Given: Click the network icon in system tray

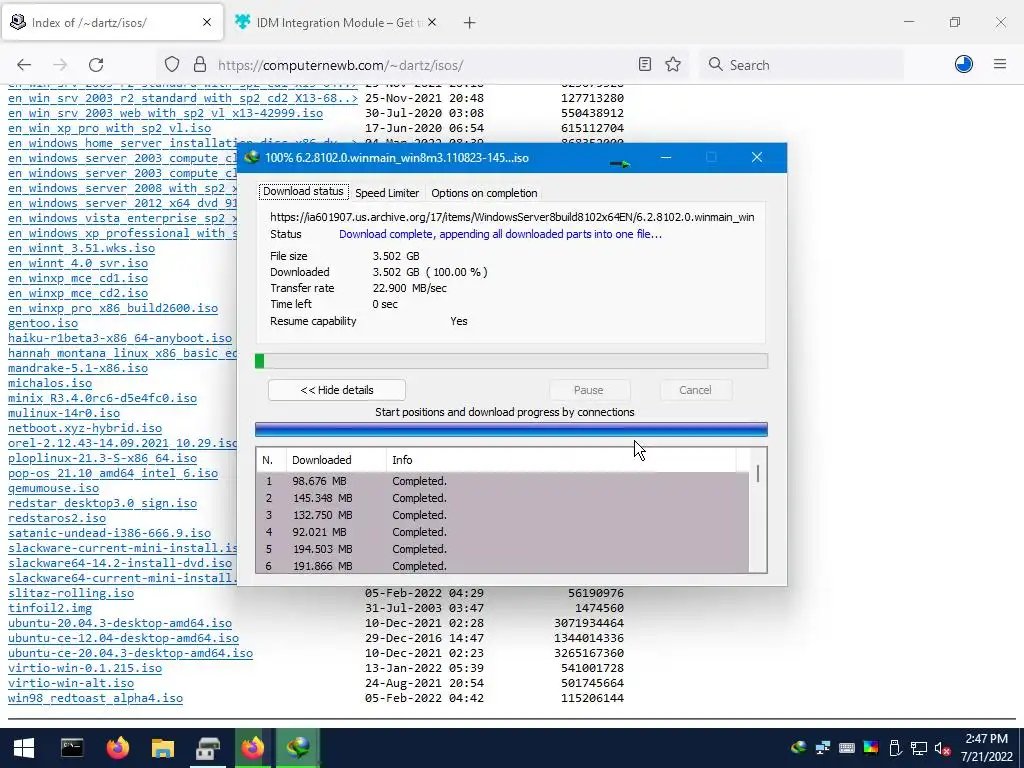Looking at the screenshot, I should point(919,748).
